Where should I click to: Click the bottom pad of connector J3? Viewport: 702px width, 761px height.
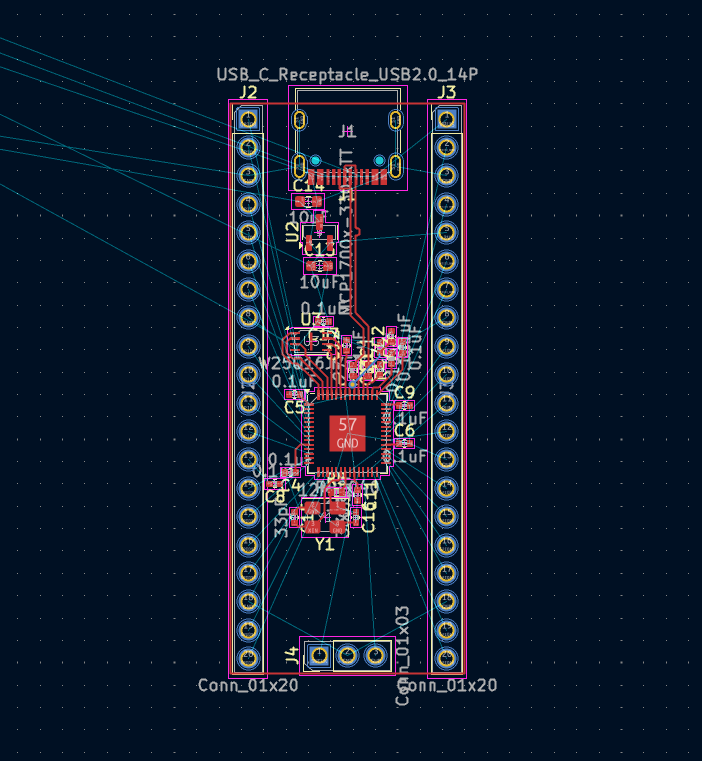pos(447,655)
